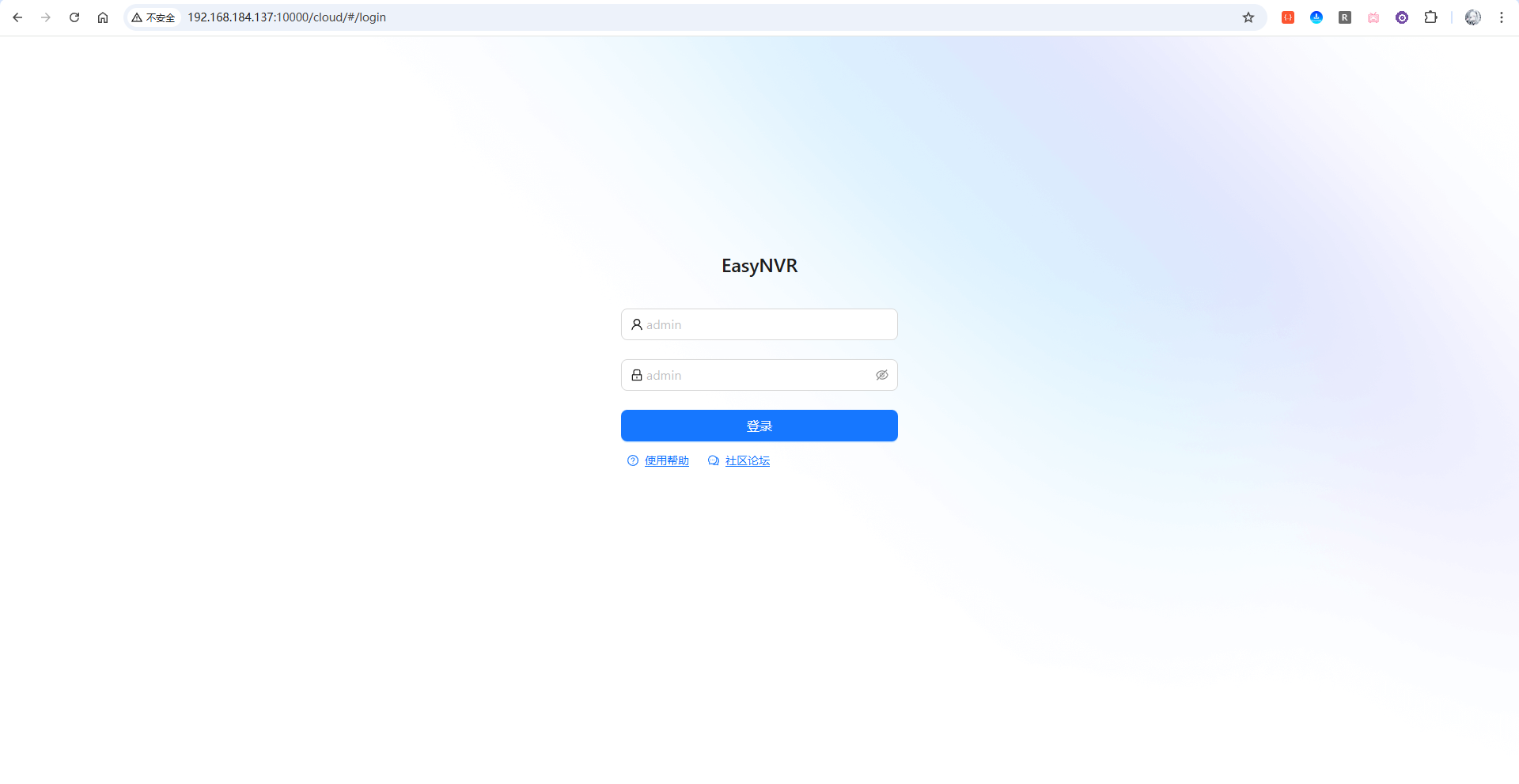Bookmark this page with star icon
1519x784 pixels.
[1248, 17]
